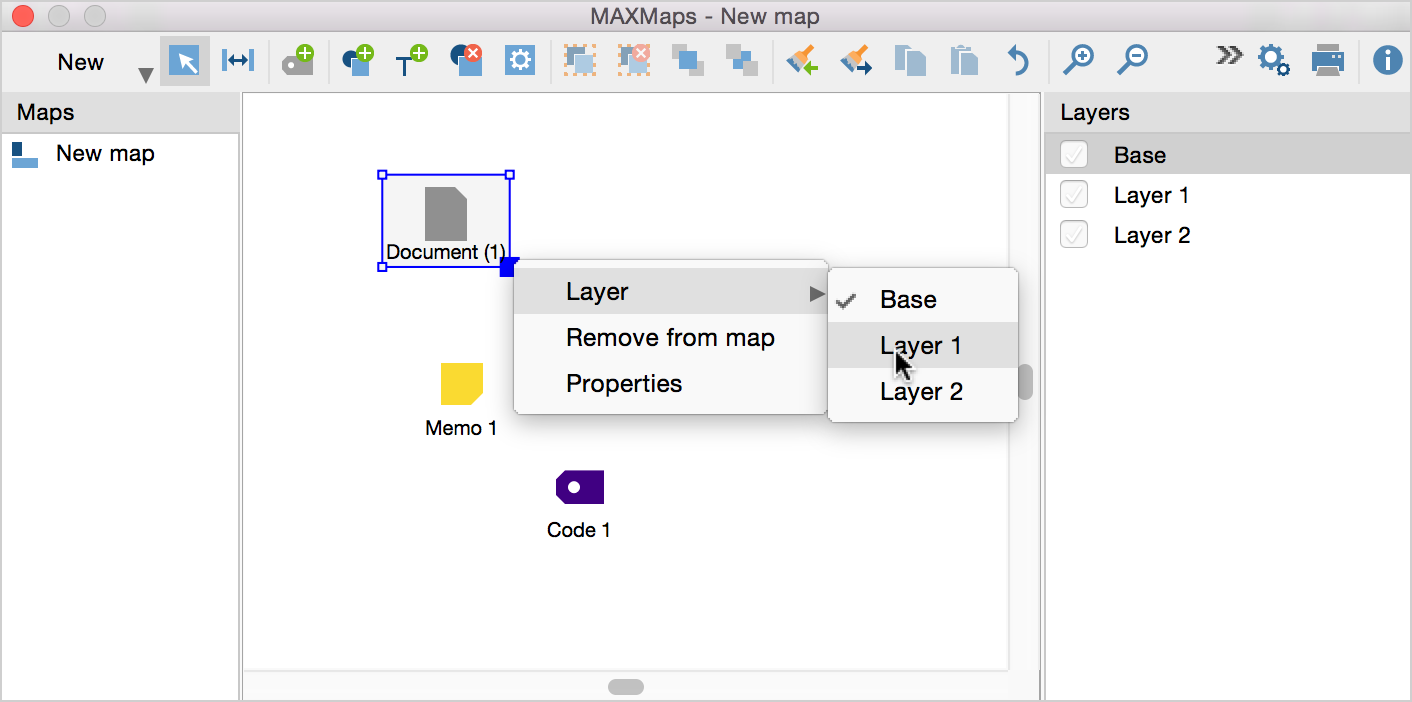Click the insert new free object icon
Viewport: 1412px width, 702px height.
click(x=357, y=61)
